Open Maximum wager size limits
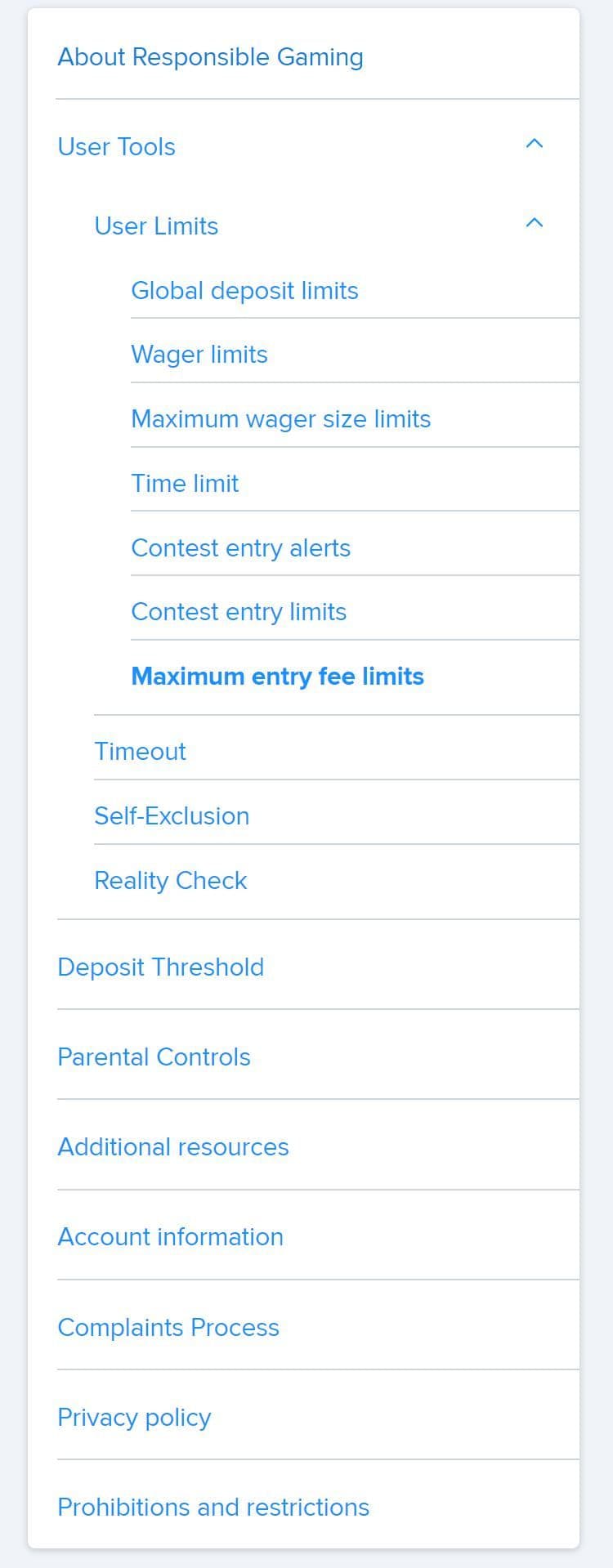 point(281,419)
